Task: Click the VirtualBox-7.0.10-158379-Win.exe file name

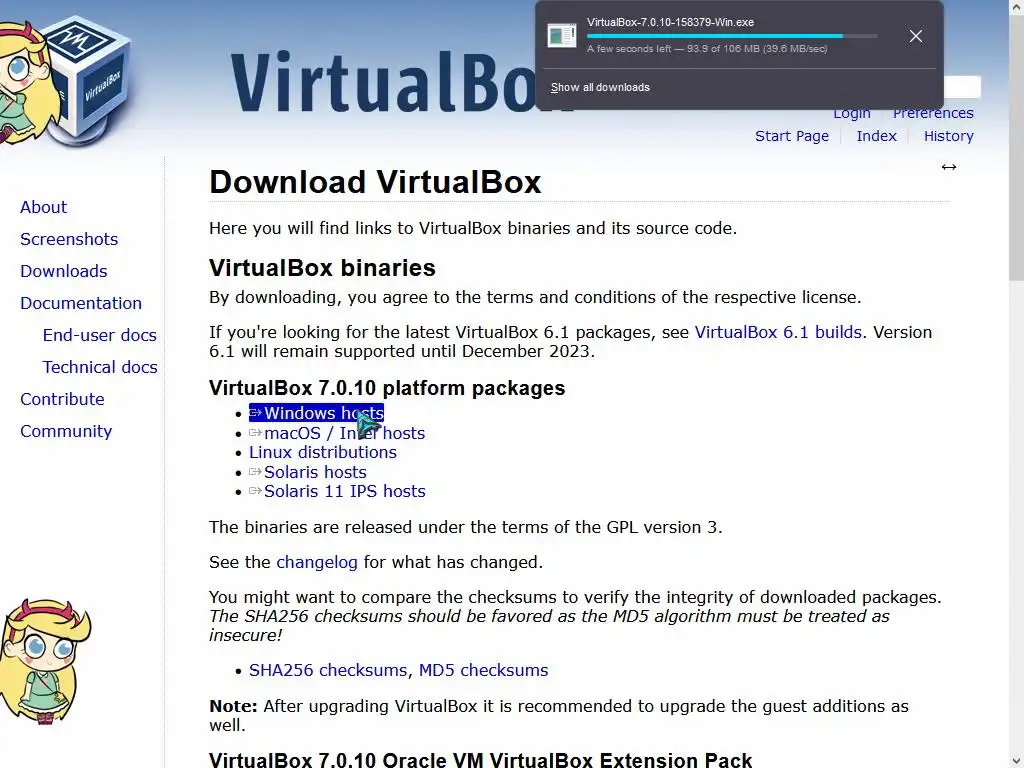Action: click(x=670, y=22)
